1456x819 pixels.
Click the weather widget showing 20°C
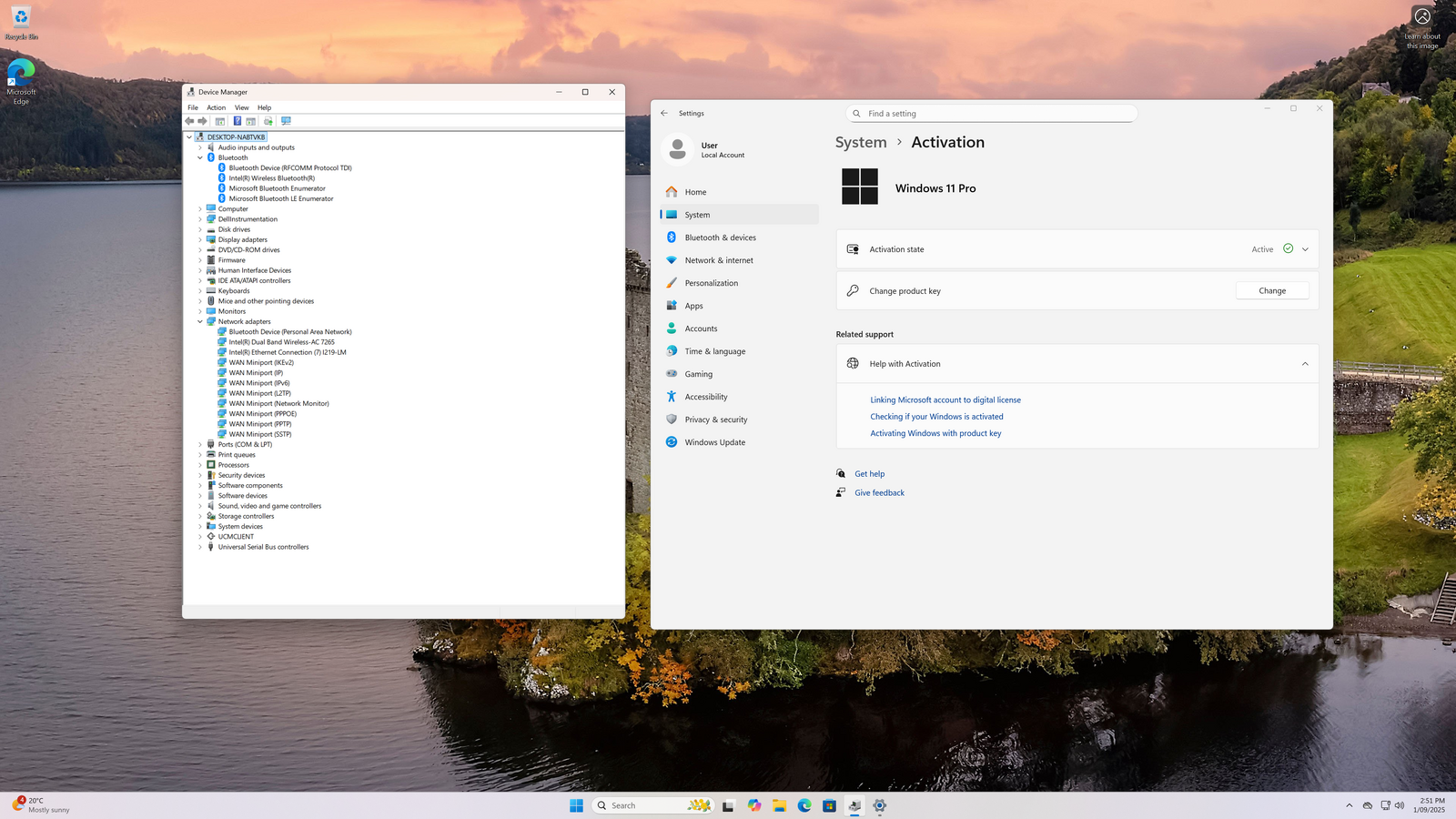(41, 805)
